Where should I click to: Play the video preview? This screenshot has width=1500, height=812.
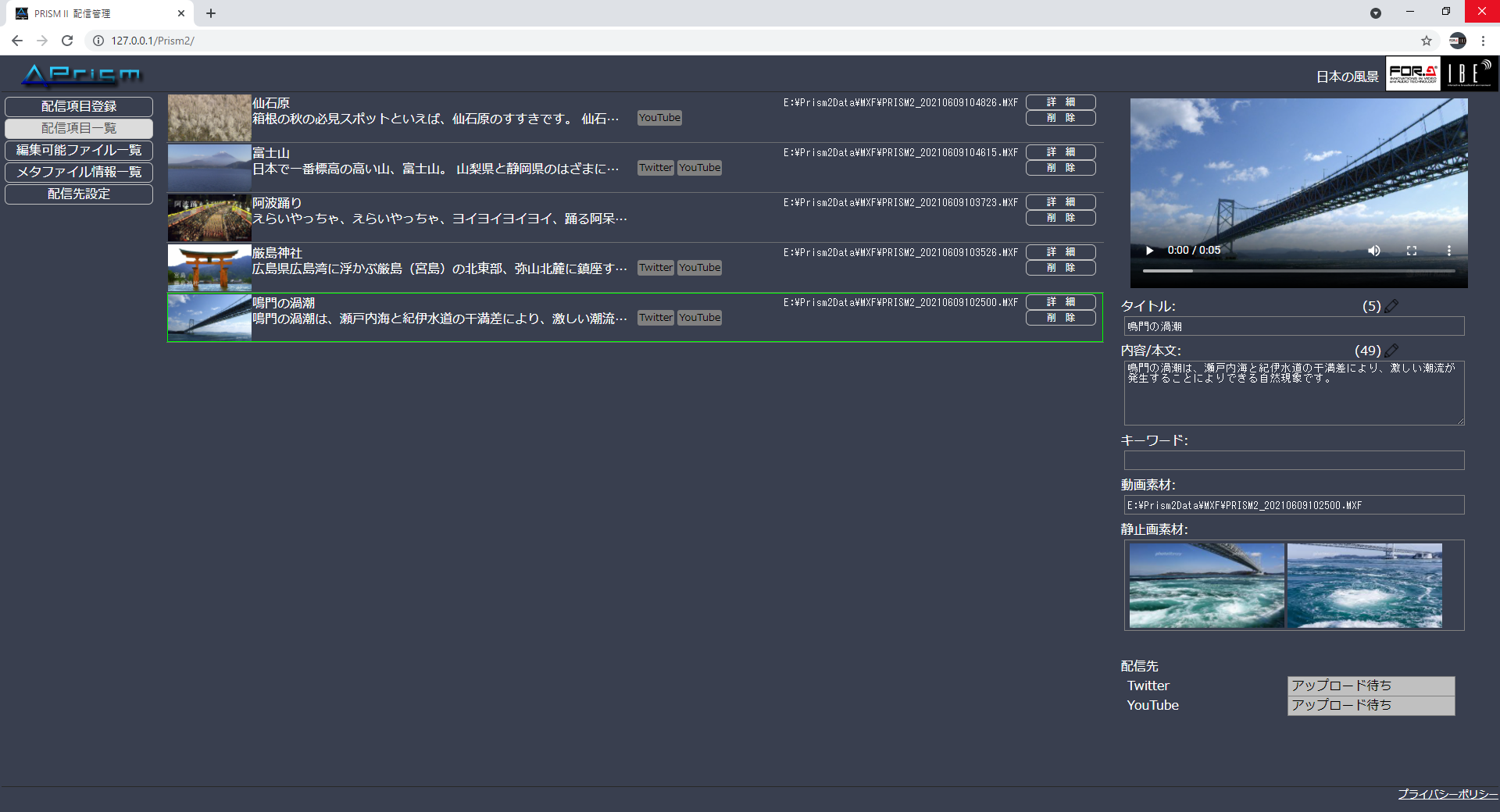click(1149, 251)
